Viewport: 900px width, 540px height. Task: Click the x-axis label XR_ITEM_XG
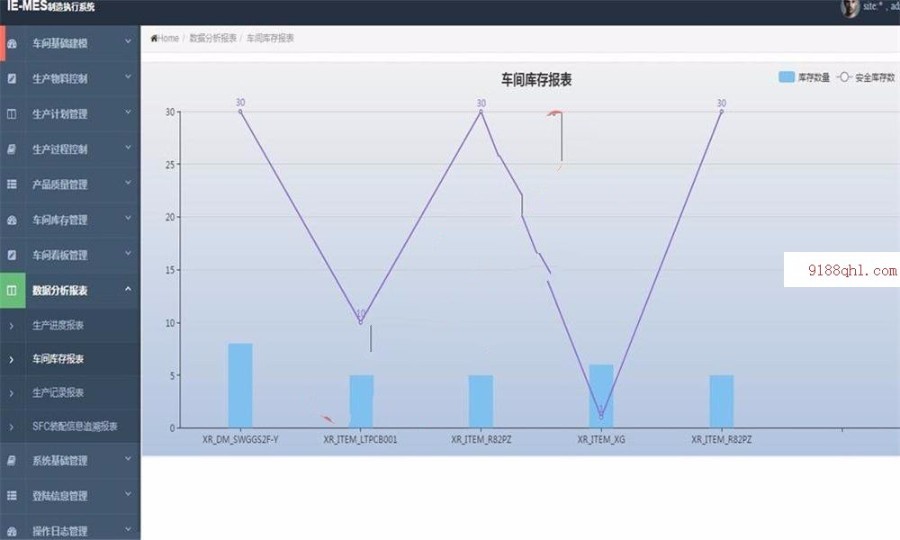point(601,440)
